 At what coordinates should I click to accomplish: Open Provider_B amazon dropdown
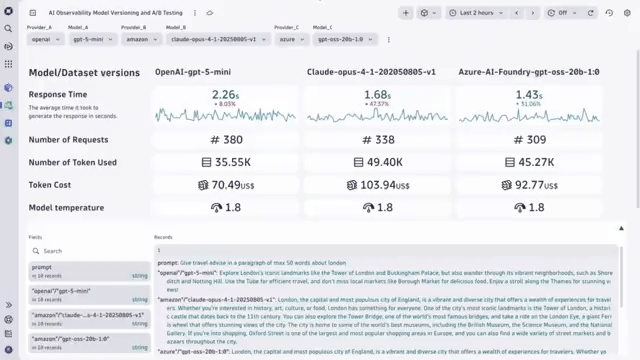click(x=142, y=39)
